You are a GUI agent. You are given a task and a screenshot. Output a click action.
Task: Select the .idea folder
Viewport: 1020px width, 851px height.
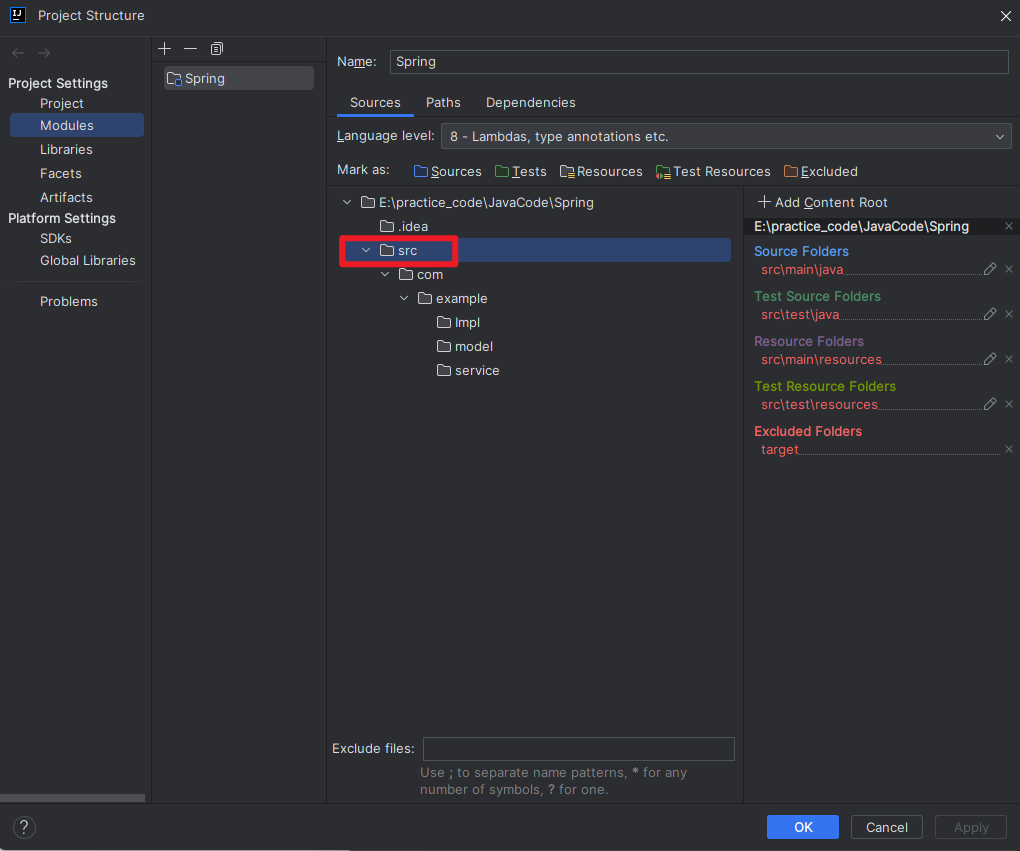pos(405,226)
